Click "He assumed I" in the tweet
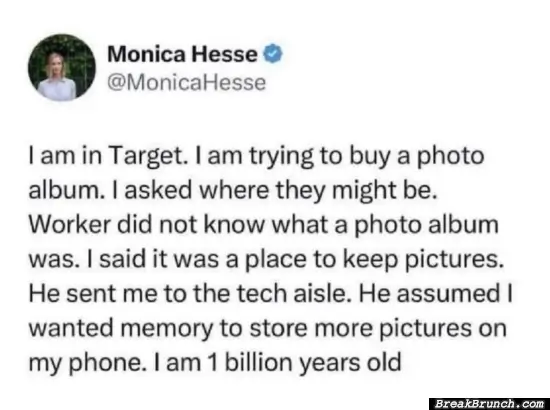The width and height of the screenshot is (550, 410). tap(436, 294)
